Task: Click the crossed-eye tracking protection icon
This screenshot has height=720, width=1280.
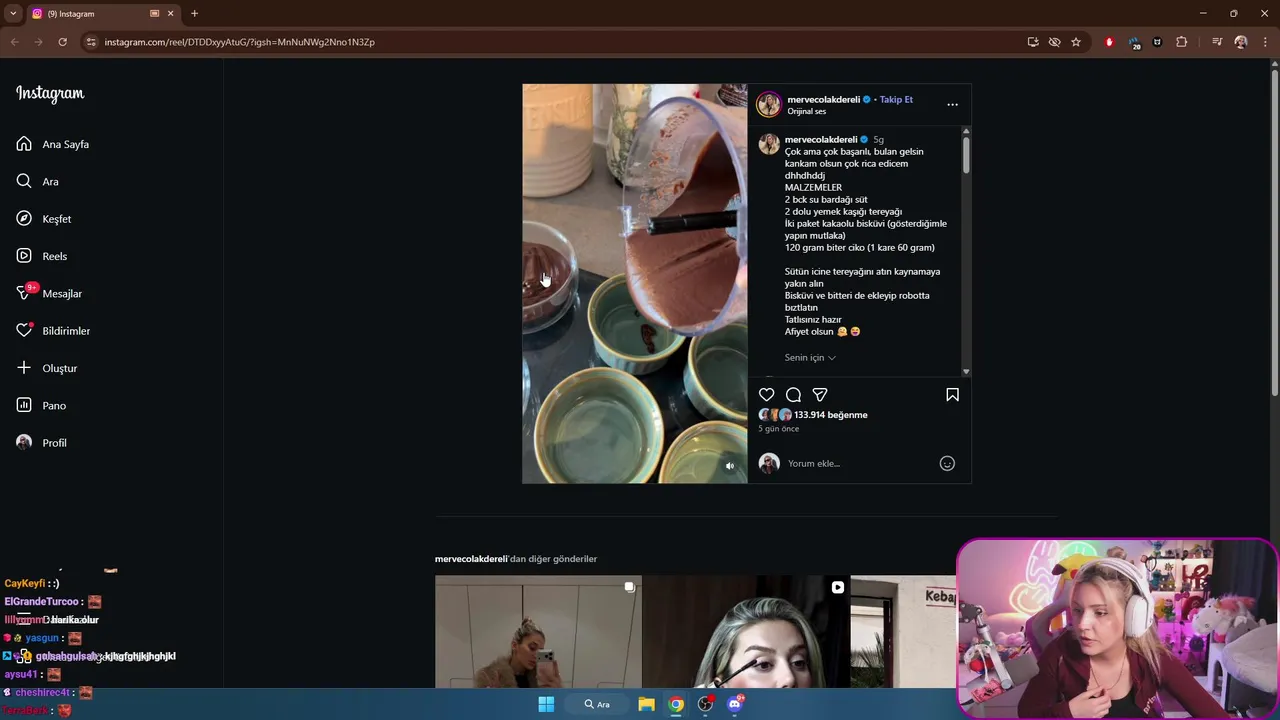Action: (1054, 42)
